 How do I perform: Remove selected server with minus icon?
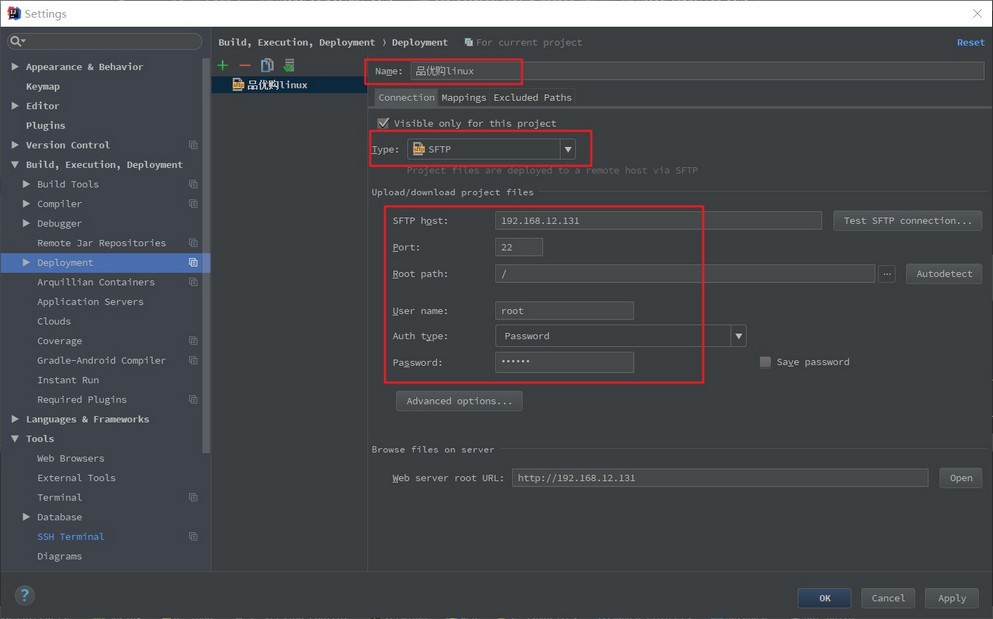coord(244,65)
